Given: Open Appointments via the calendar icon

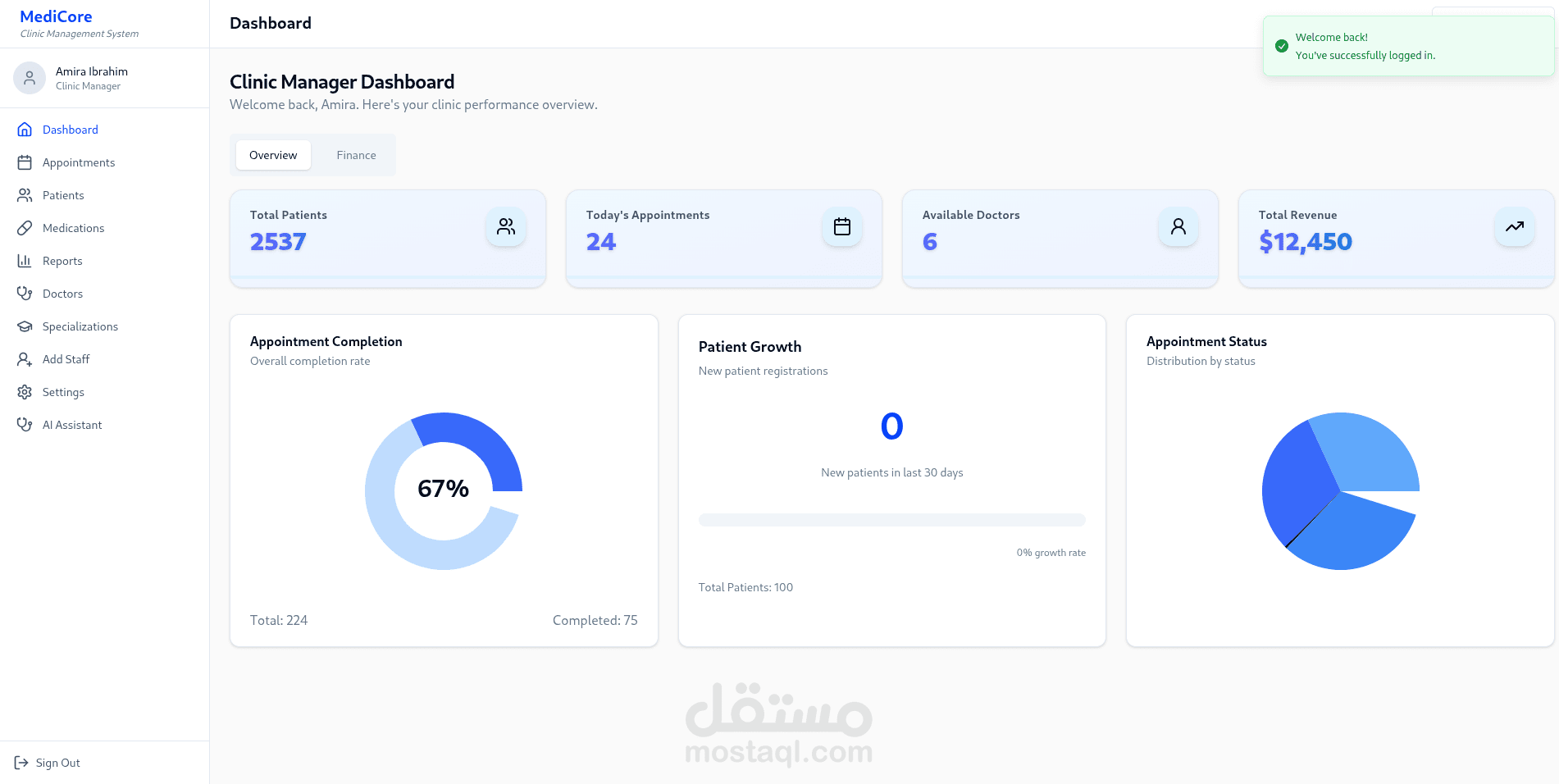Looking at the screenshot, I should 25,162.
